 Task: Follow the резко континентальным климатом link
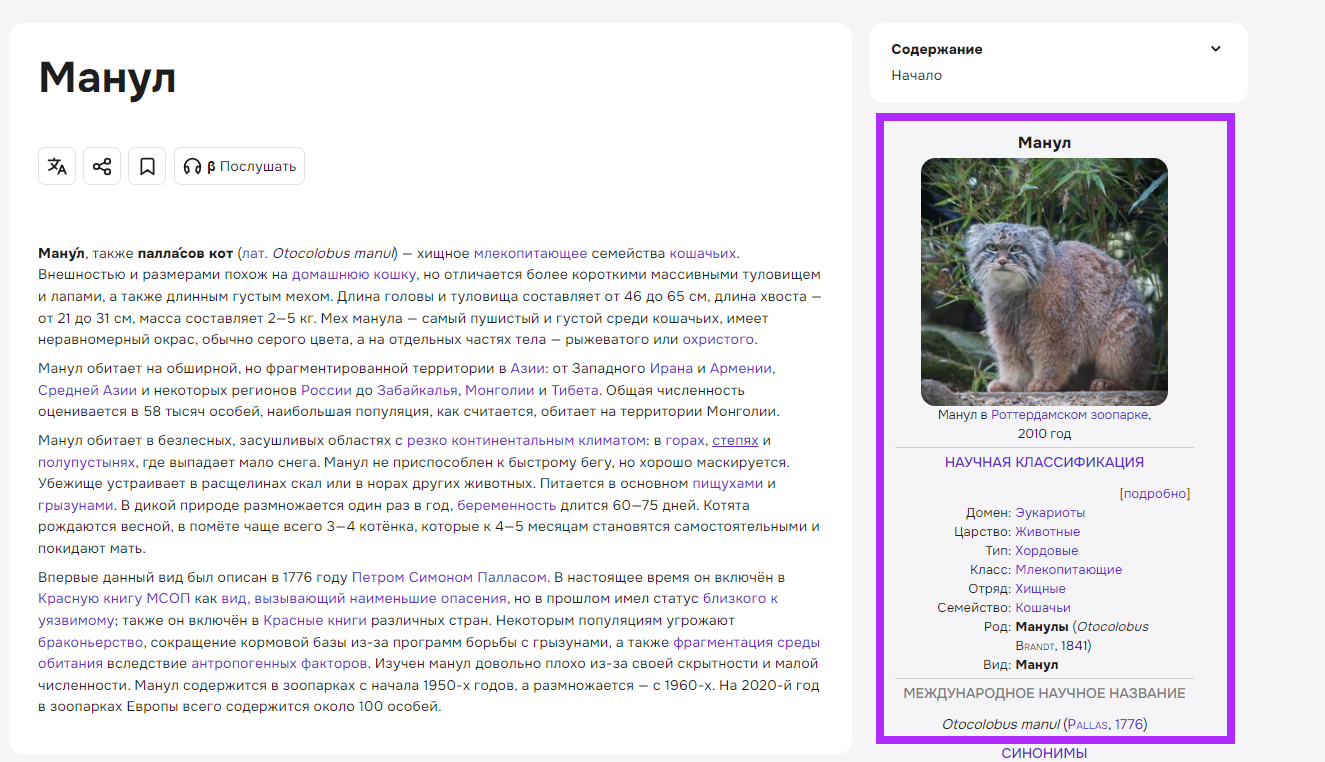point(527,440)
